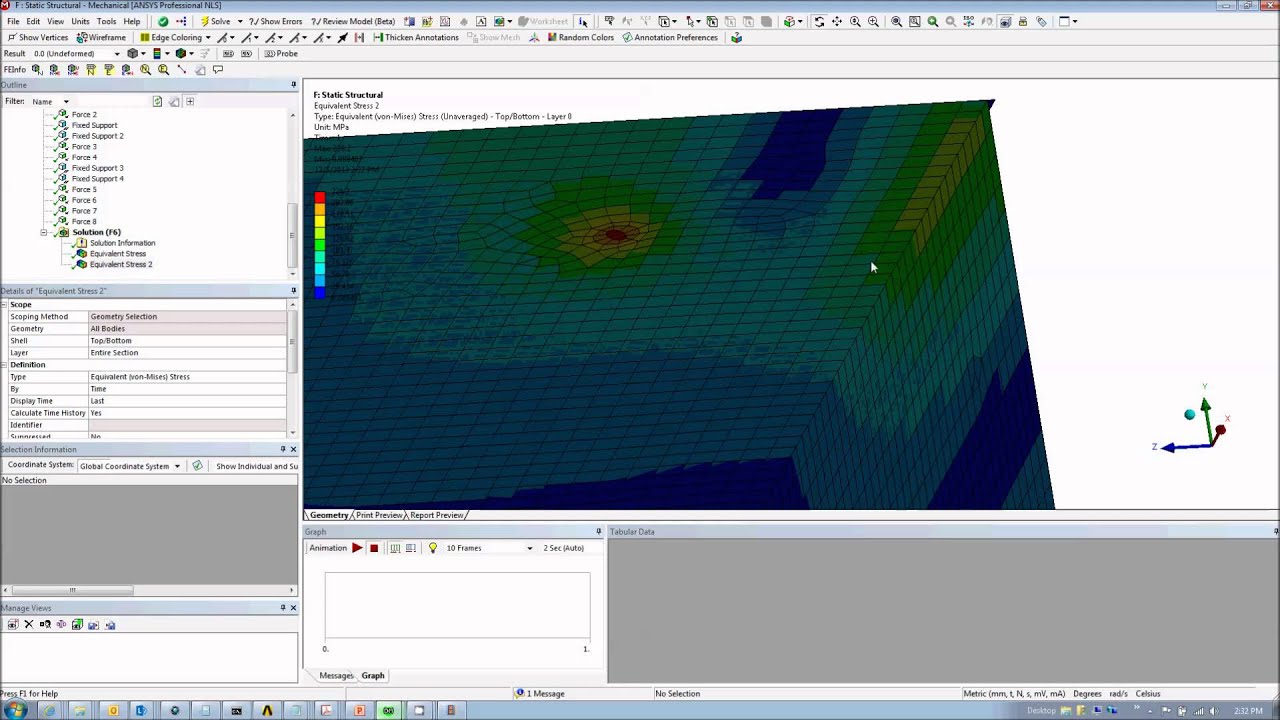The height and width of the screenshot is (720, 1280).
Task: Click the Probe tool button
Action: pos(281,53)
